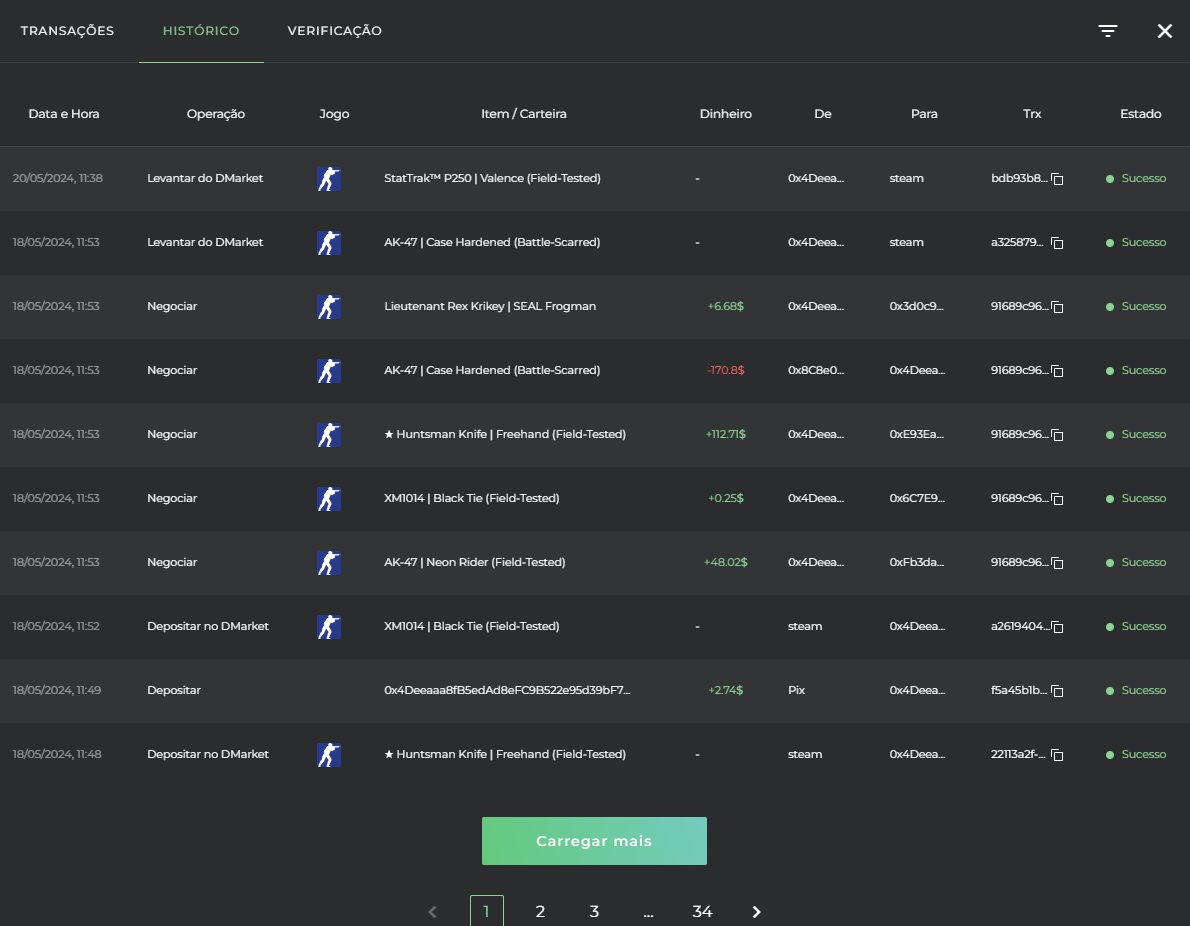Click the +112.71$ amount
1190x926 pixels.
(726, 434)
